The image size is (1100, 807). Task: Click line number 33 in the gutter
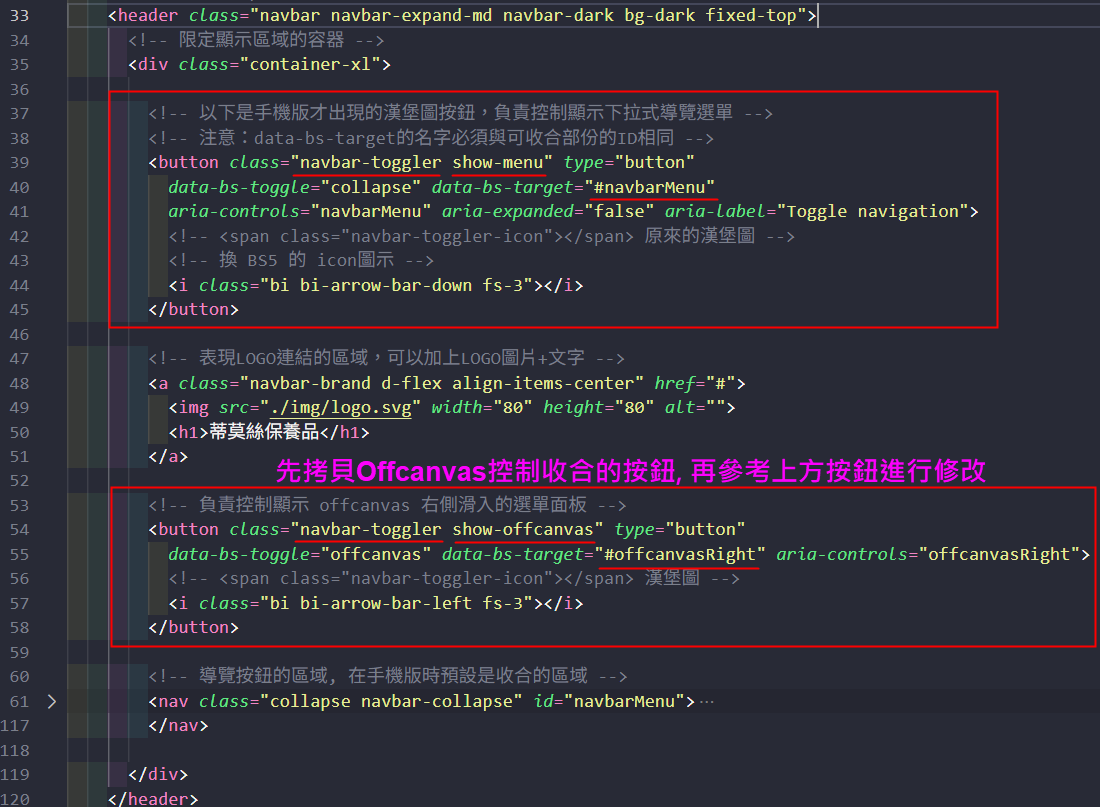19,16
